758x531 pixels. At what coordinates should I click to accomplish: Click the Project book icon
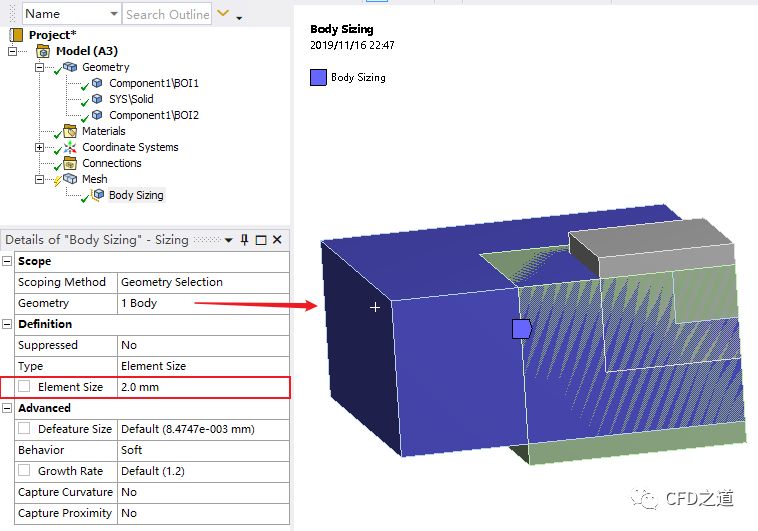(16, 35)
